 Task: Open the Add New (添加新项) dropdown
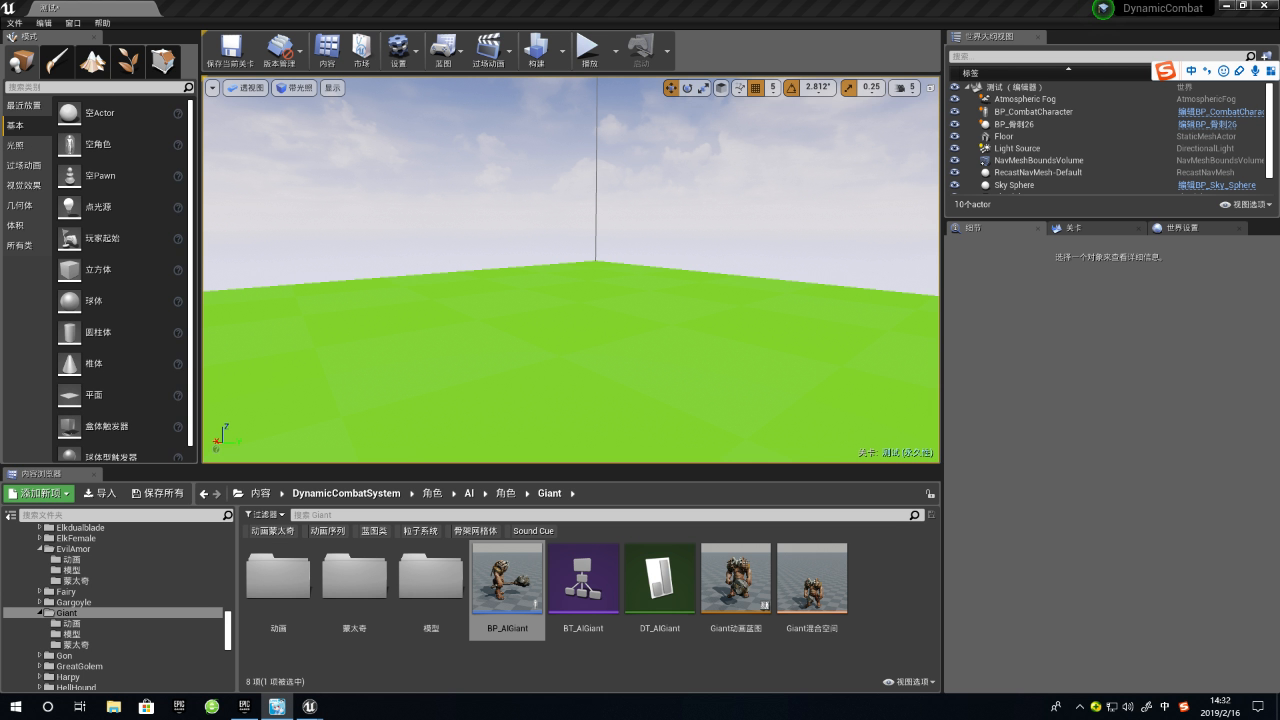click(39, 493)
